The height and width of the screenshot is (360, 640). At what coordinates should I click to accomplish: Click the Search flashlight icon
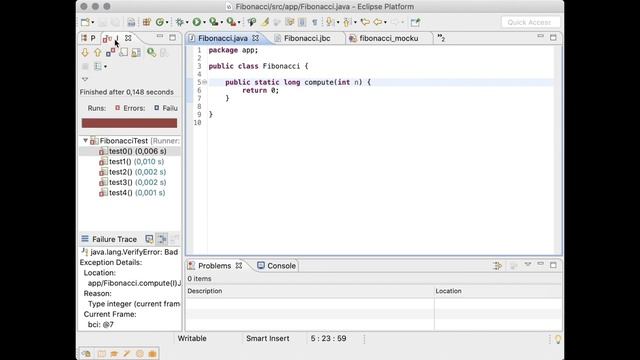click(265, 22)
